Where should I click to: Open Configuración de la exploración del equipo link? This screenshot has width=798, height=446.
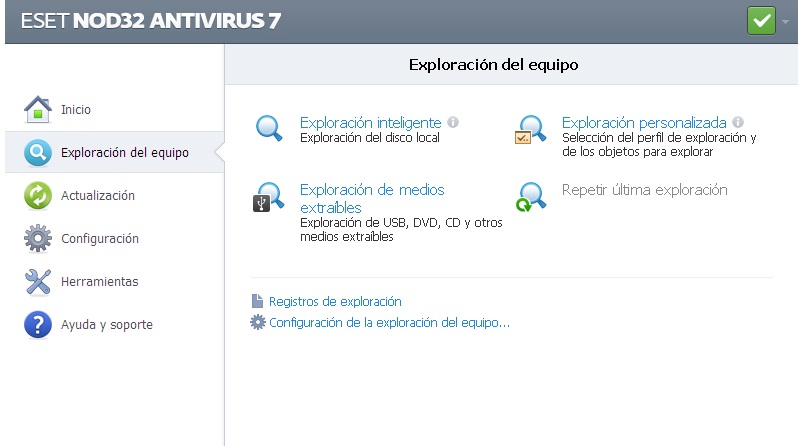coord(389,323)
